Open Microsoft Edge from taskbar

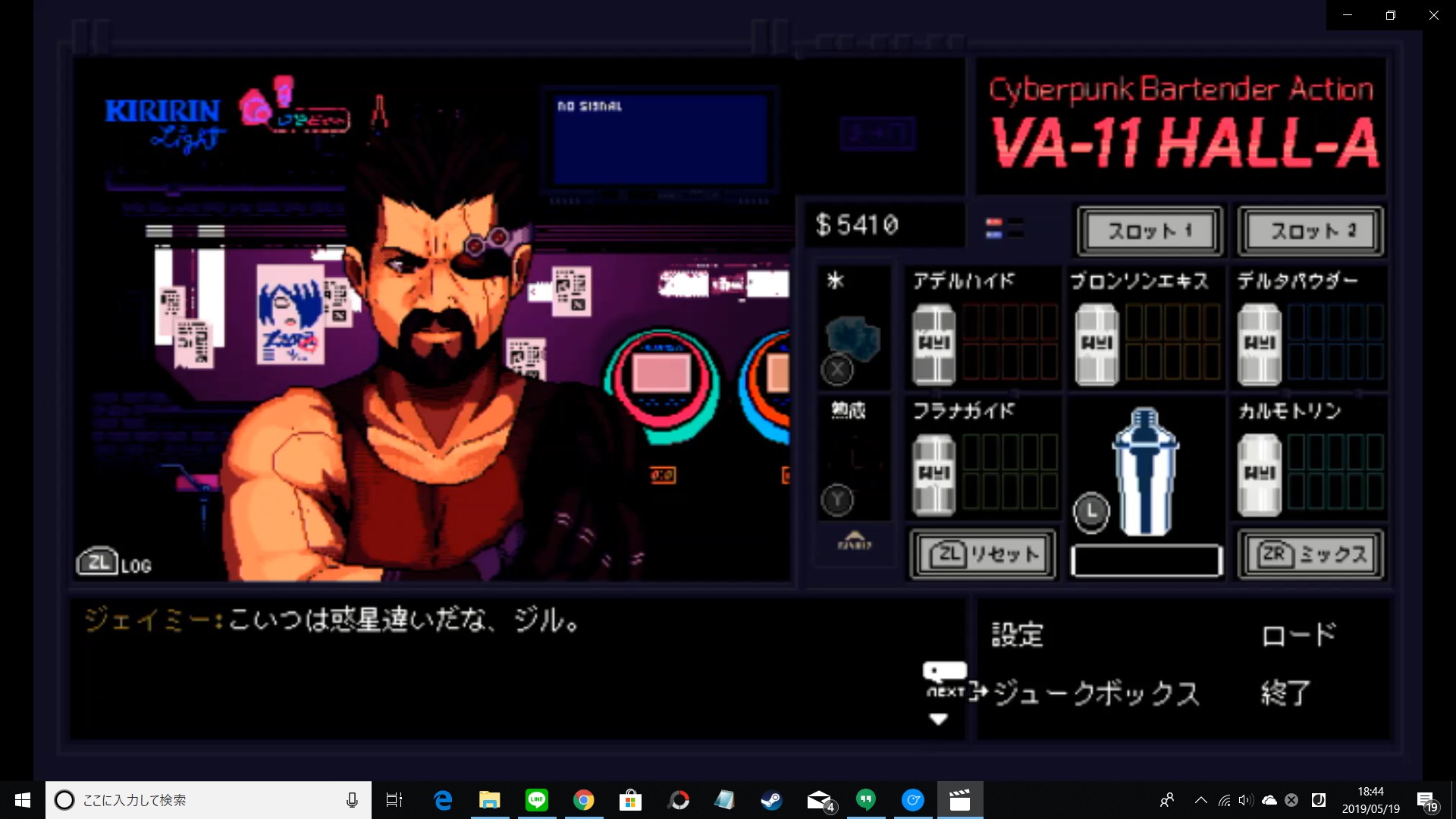tap(443, 800)
